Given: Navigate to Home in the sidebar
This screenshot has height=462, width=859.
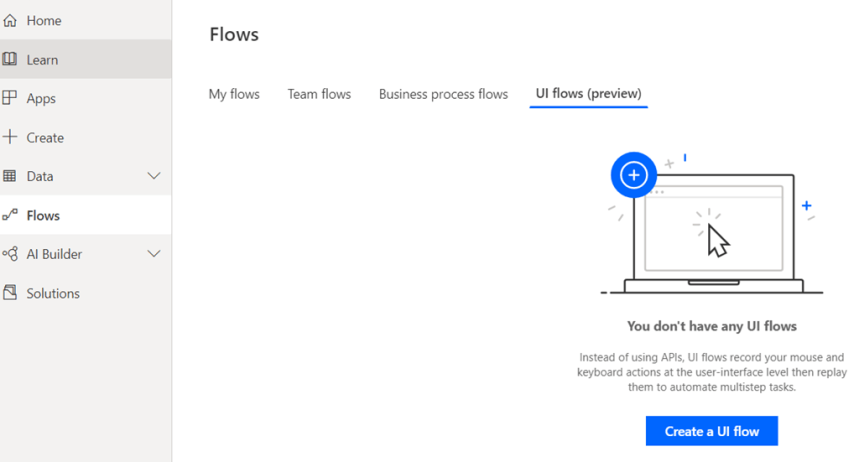Looking at the screenshot, I should click(44, 20).
